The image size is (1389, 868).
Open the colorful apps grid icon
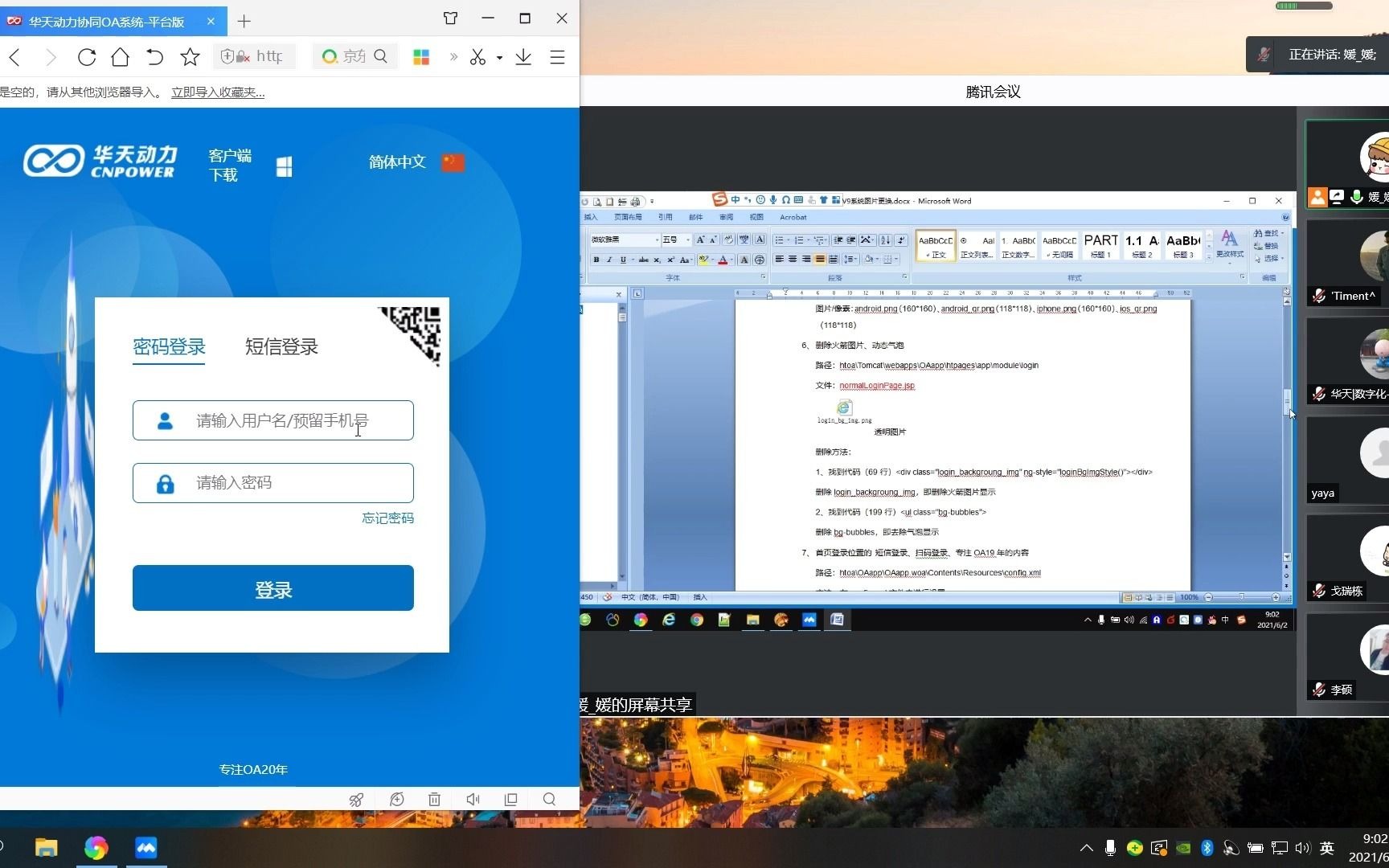click(421, 57)
